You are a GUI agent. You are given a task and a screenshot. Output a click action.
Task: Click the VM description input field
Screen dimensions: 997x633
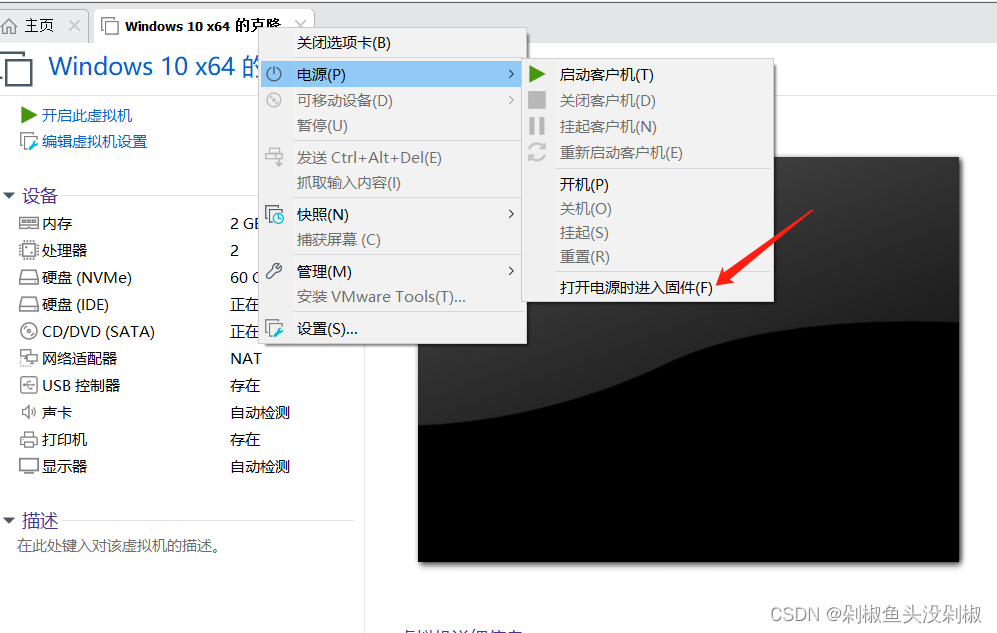pos(118,545)
